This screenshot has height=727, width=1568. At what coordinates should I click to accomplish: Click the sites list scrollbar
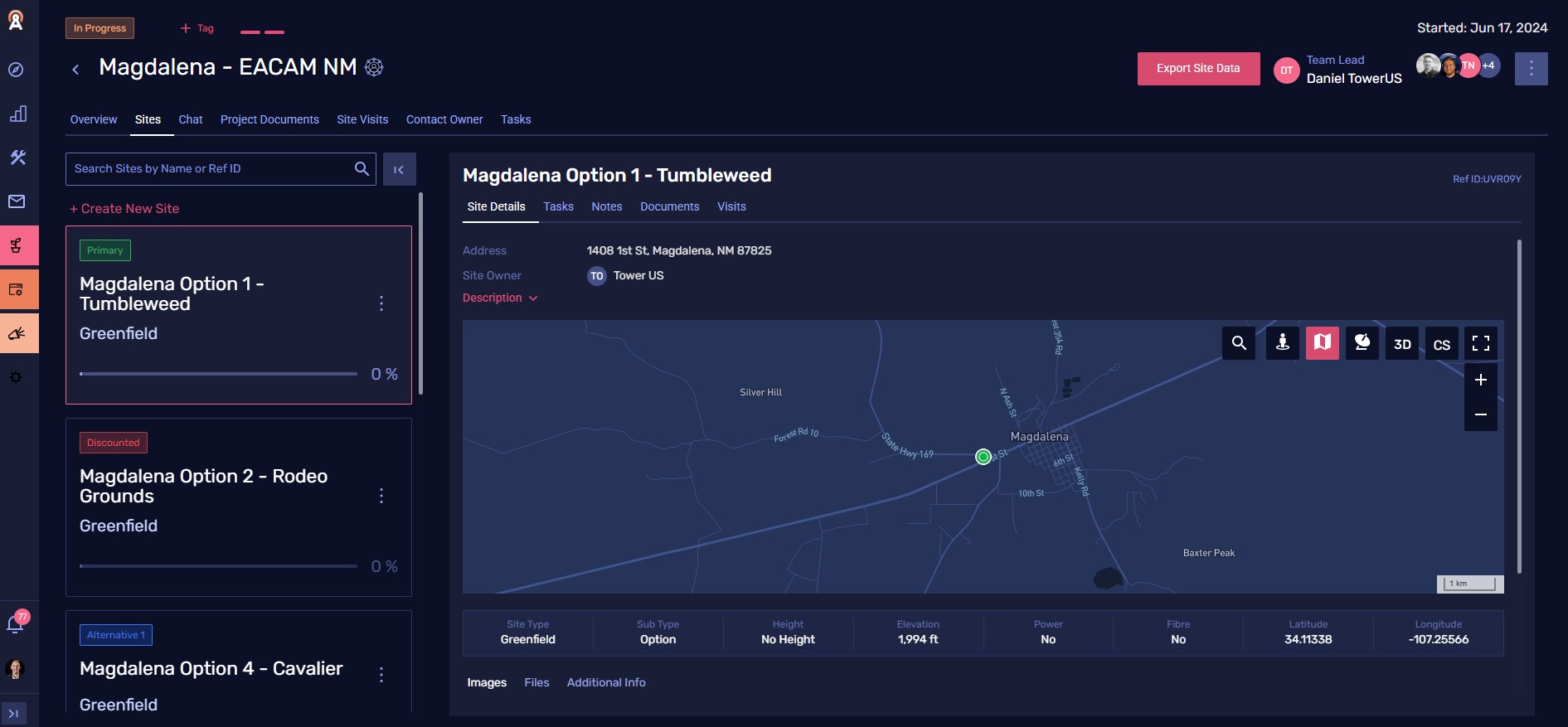421,293
